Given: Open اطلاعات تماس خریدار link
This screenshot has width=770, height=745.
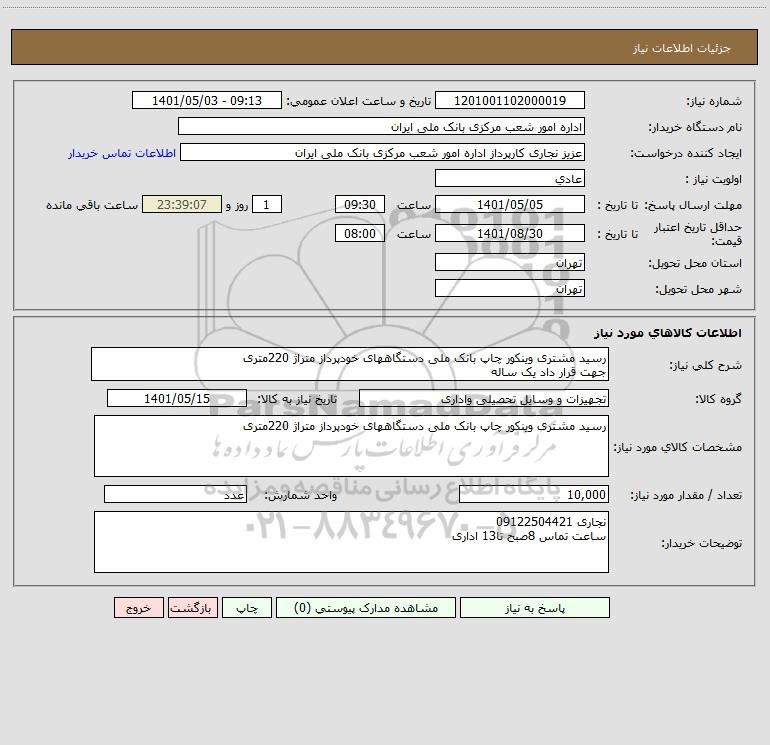Looking at the screenshot, I should (122, 153).
